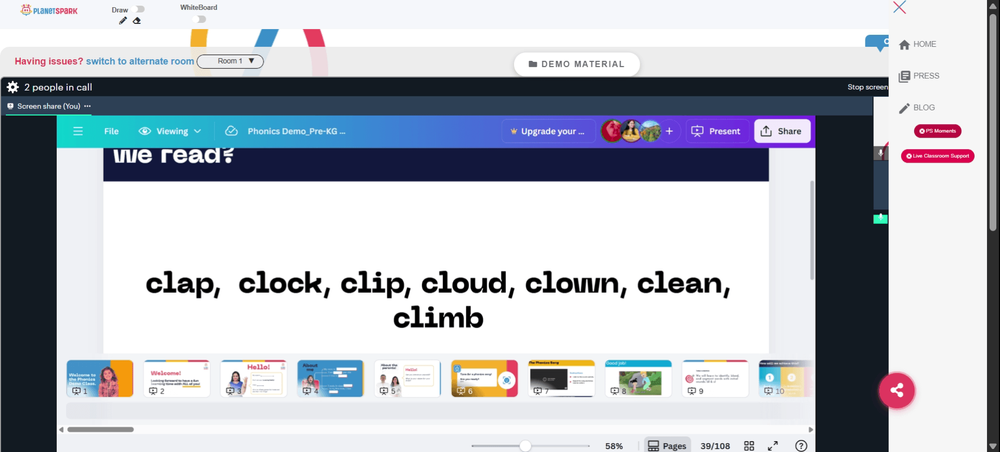Open the Viewing mode dropdown
Viewport: 1000px width, 452px height.
[x=170, y=131]
